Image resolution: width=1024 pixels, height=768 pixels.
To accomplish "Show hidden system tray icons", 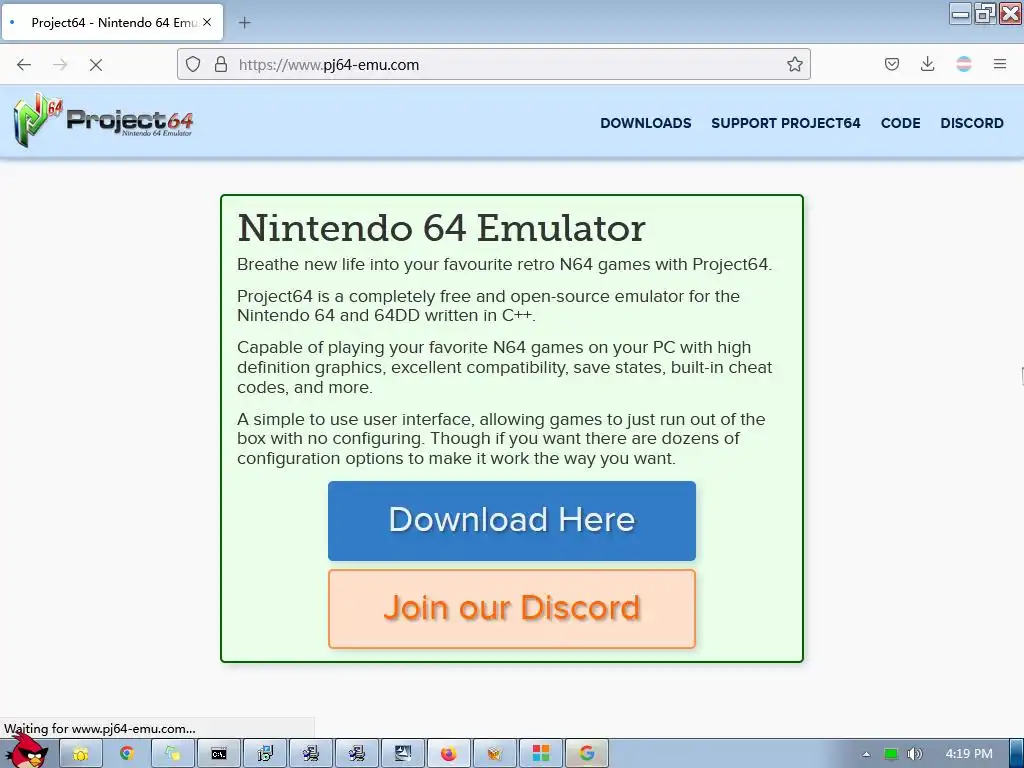I will [866, 754].
